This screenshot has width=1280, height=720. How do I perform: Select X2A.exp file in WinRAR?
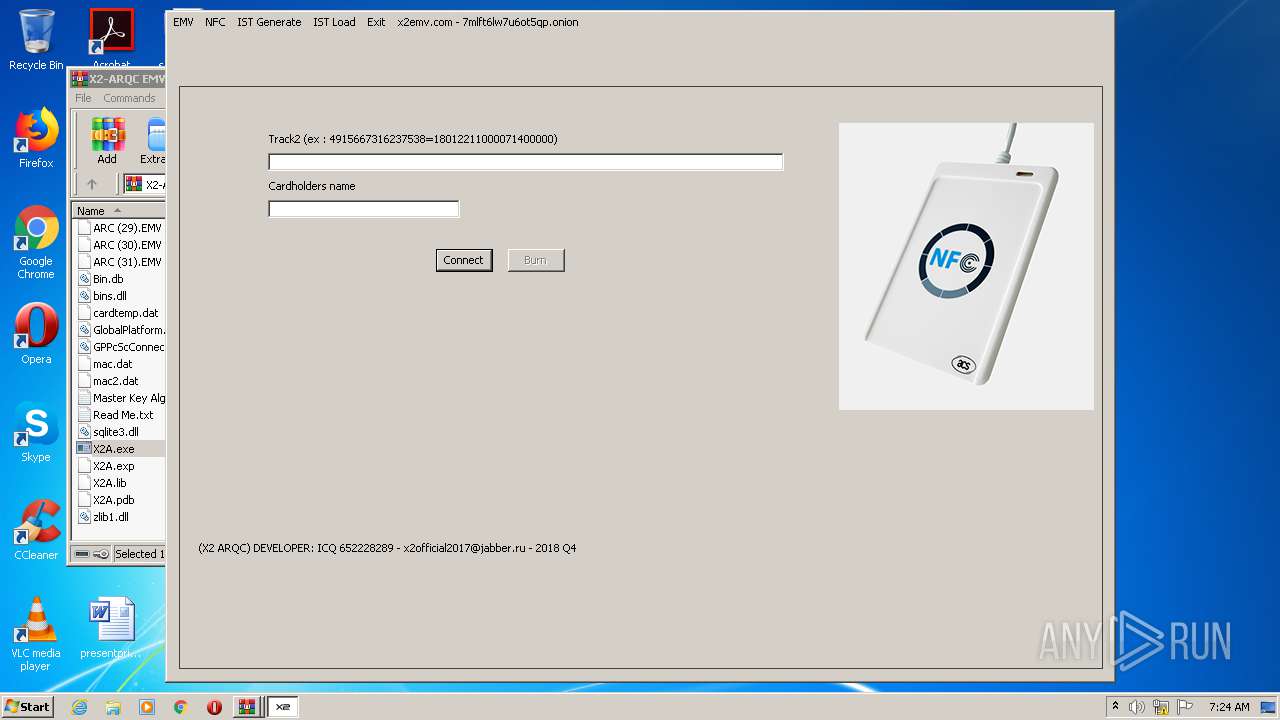[106, 466]
